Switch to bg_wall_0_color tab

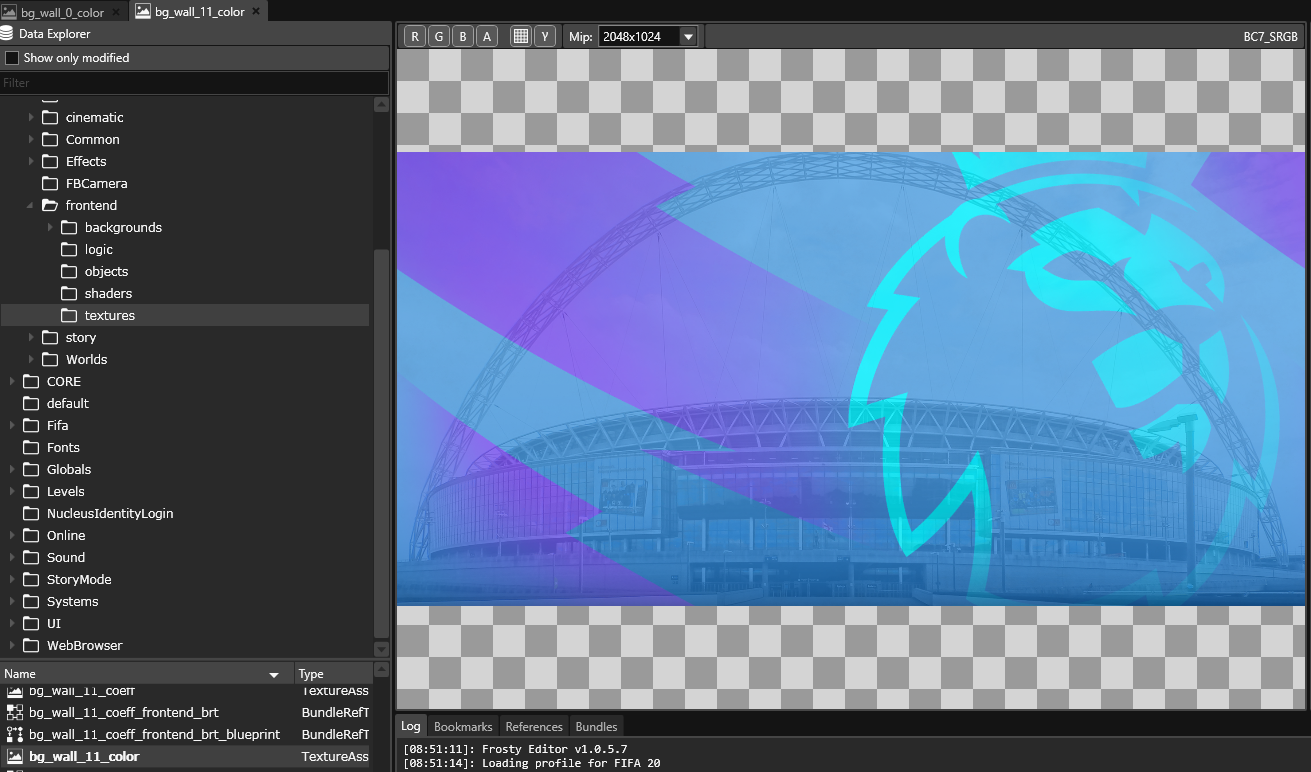click(62, 12)
